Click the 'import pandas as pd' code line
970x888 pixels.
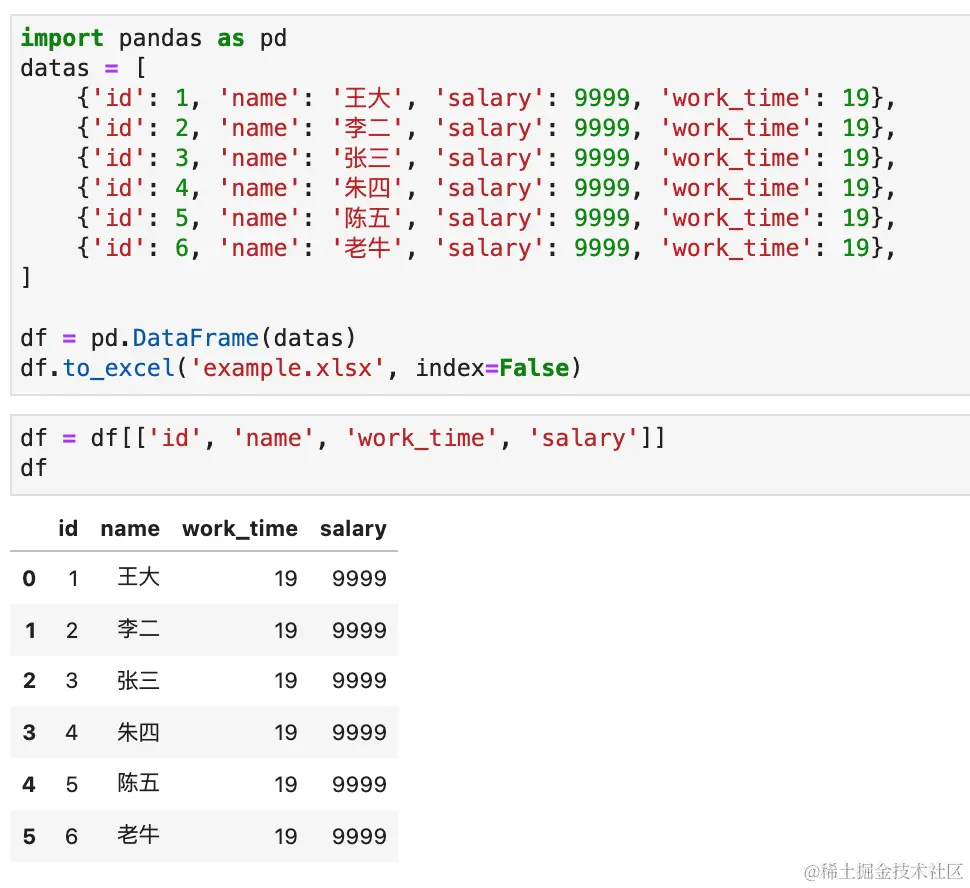(153, 38)
